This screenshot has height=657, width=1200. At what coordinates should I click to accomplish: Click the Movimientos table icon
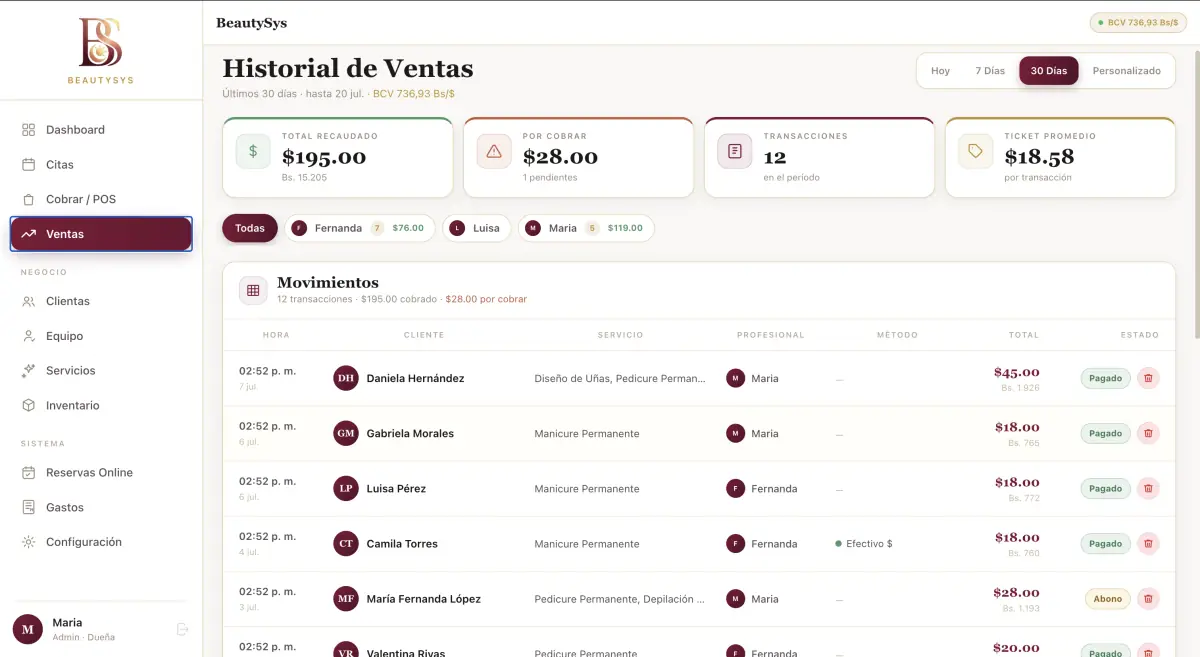(x=253, y=290)
